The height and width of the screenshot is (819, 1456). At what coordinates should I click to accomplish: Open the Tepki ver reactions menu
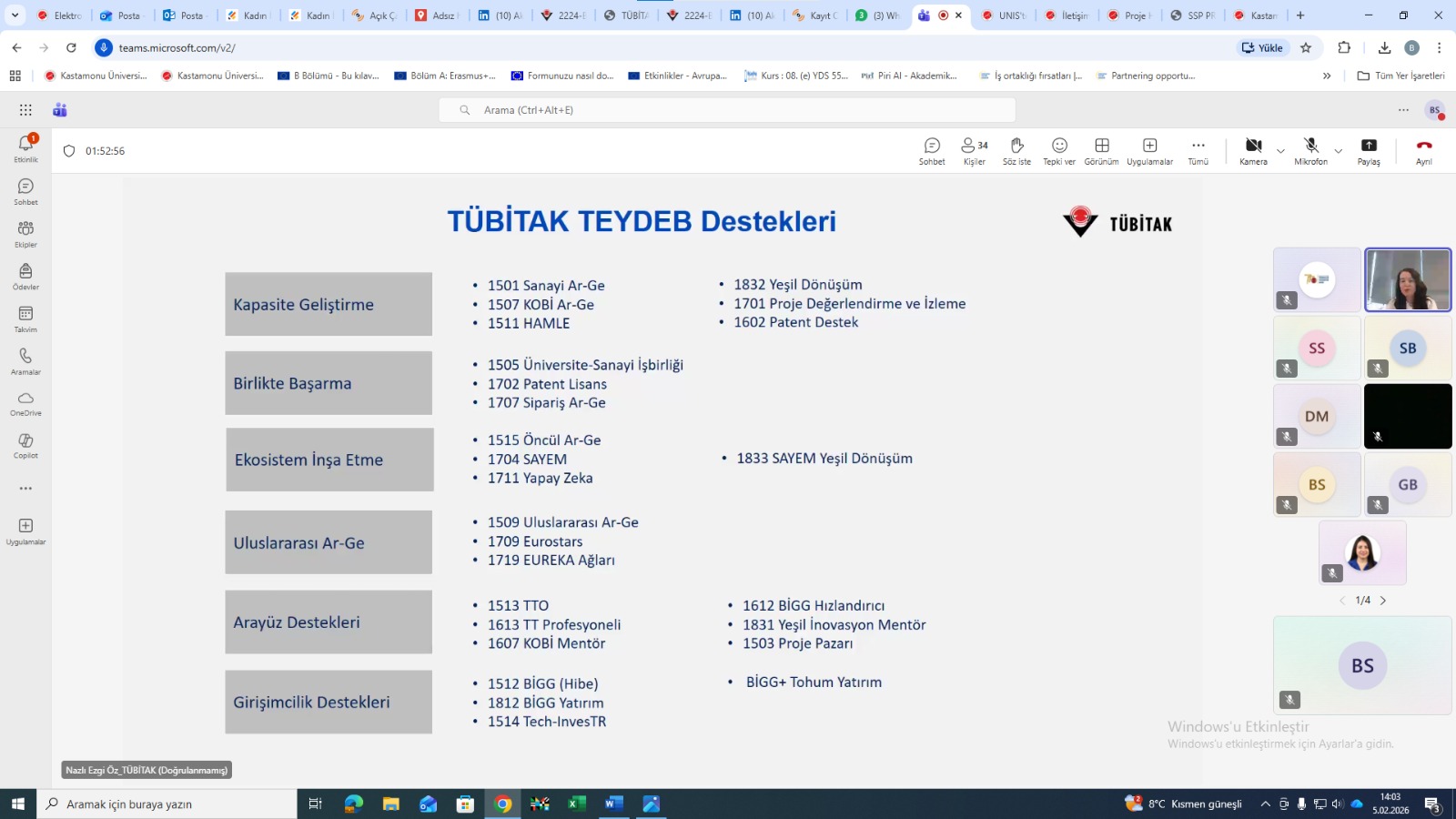click(1058, 150)
